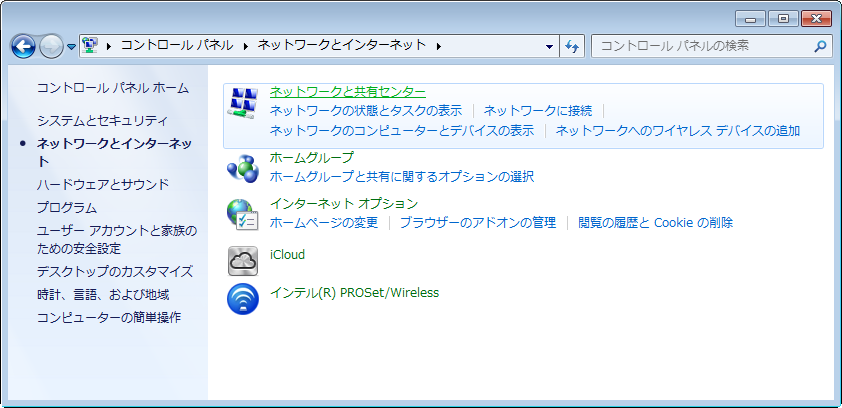Open ハードウェアとサウンド category
This screenshot has width=842, height=408.
pos(103,185)
